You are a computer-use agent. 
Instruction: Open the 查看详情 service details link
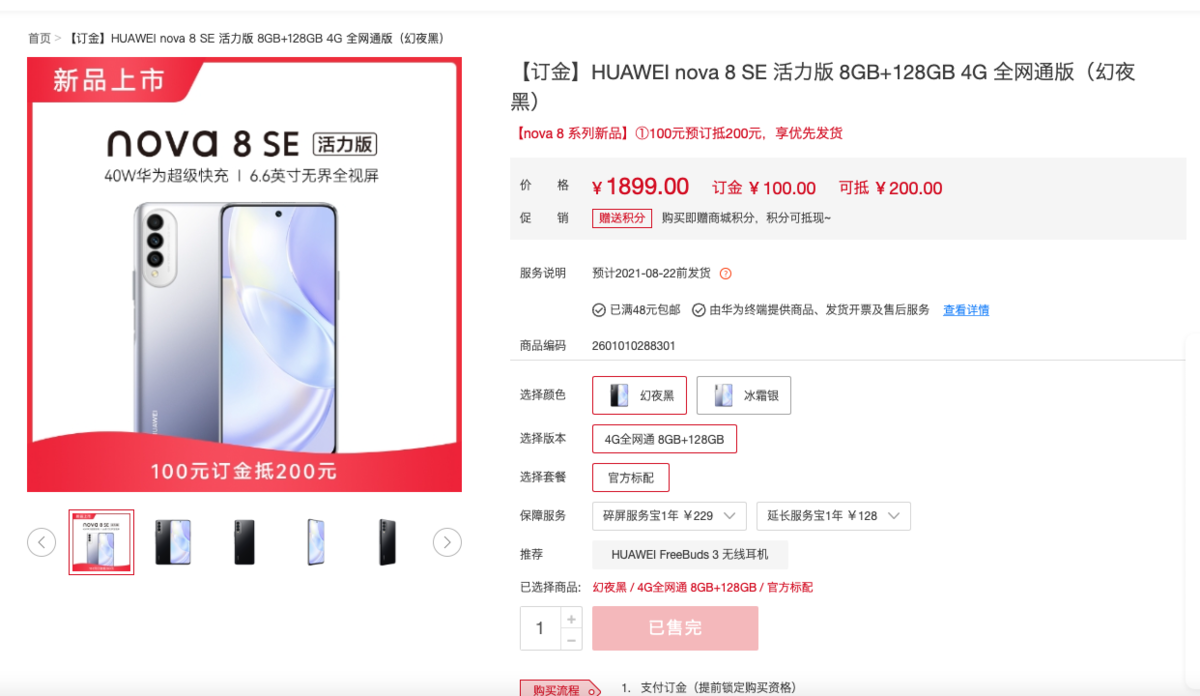click(966, 310)
